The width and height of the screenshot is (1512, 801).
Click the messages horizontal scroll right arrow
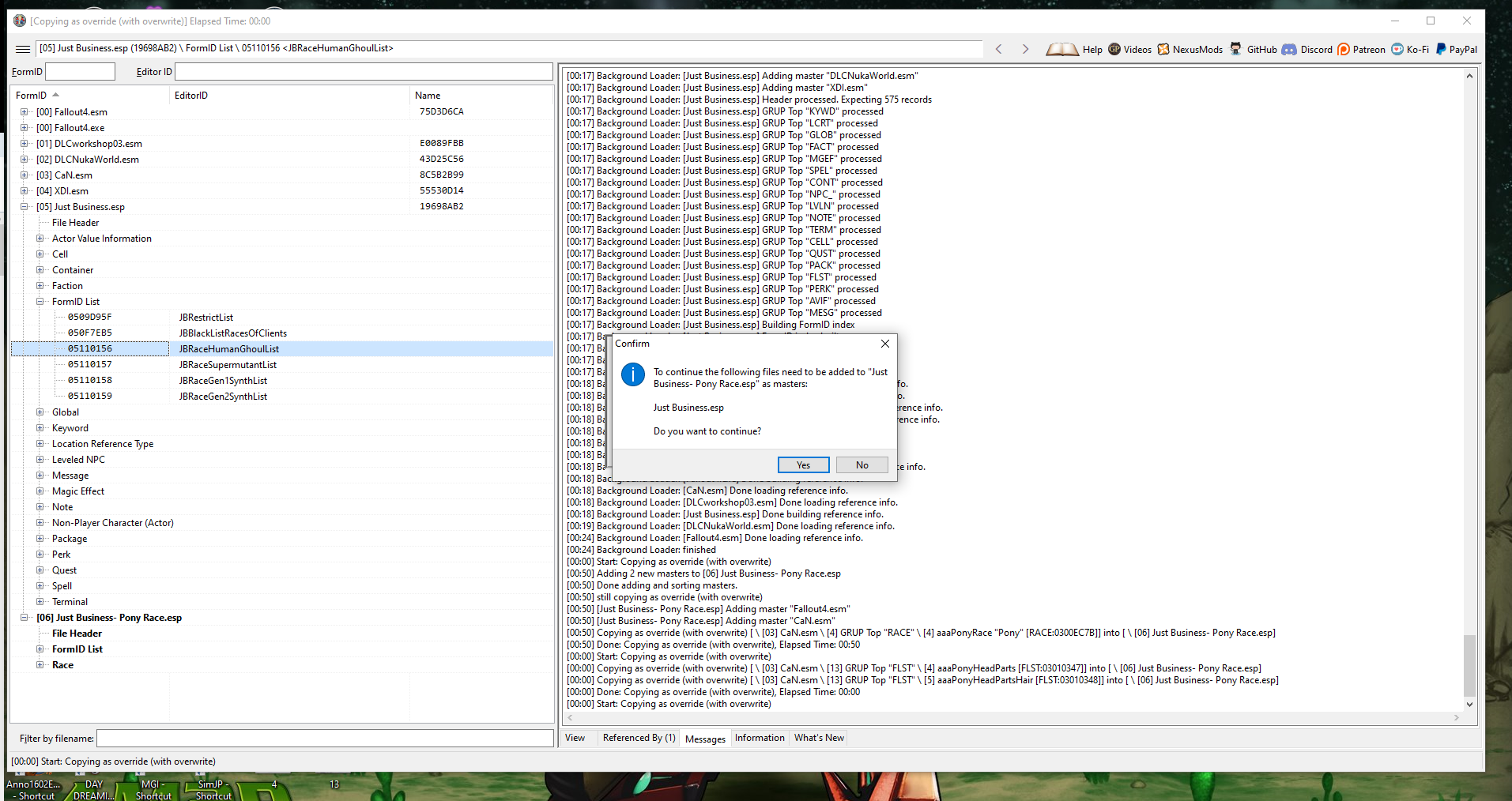tap(1457, 718)
